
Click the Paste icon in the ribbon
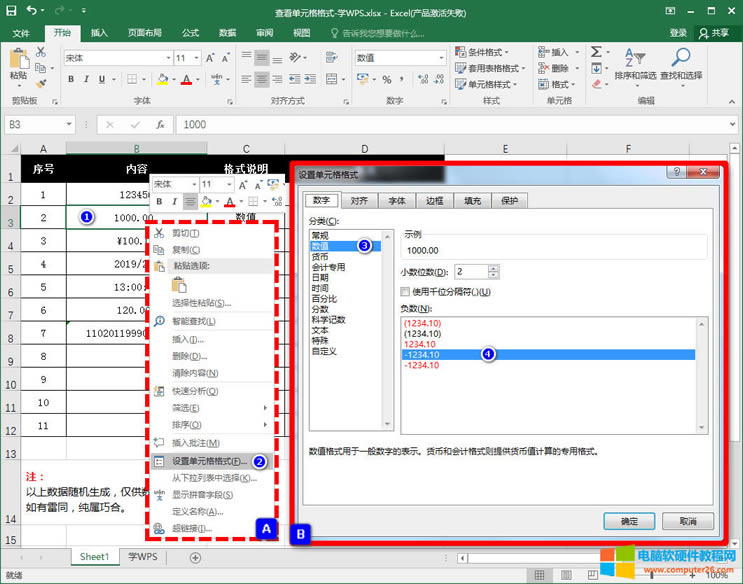point(18,62)
